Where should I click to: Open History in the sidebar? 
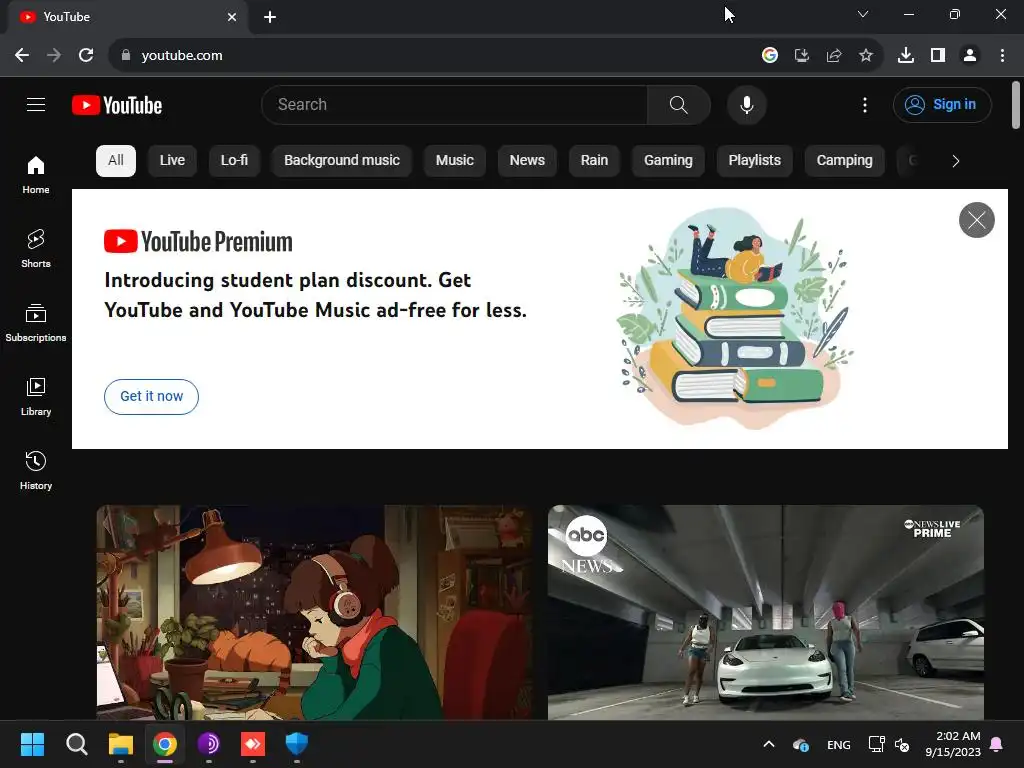[x=36, y=470]
